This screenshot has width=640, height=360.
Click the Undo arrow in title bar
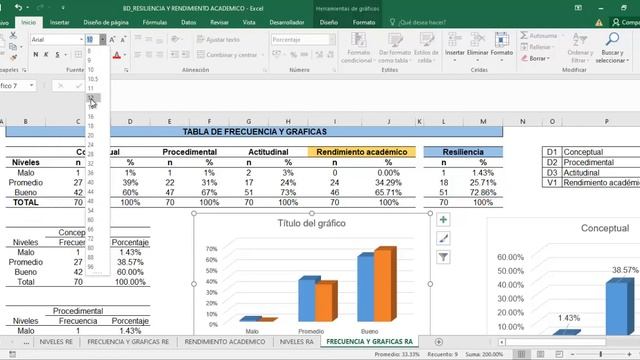point(18,8)
